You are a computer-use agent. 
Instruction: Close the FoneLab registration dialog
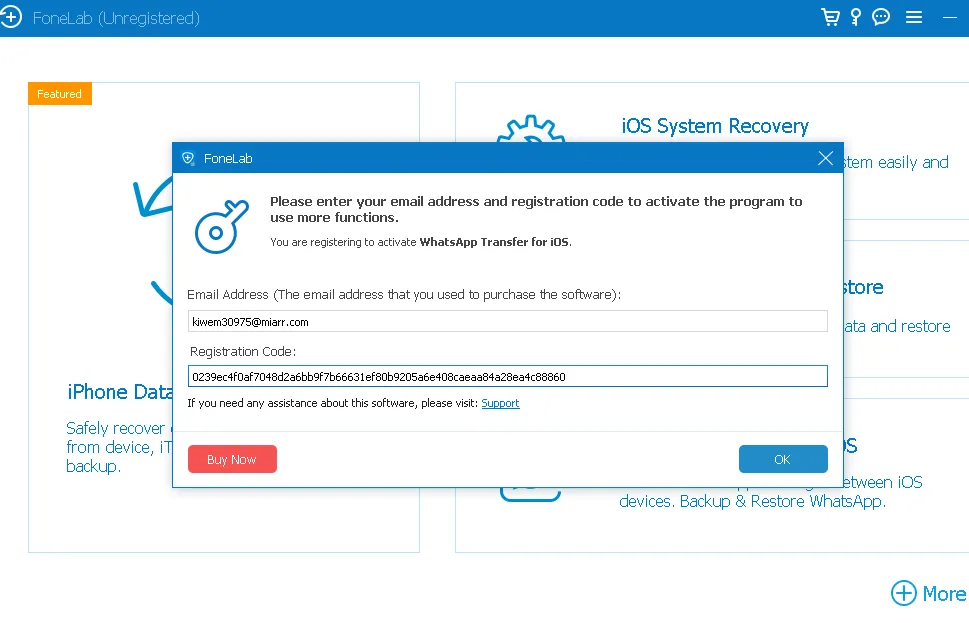[x=825, y=158]
